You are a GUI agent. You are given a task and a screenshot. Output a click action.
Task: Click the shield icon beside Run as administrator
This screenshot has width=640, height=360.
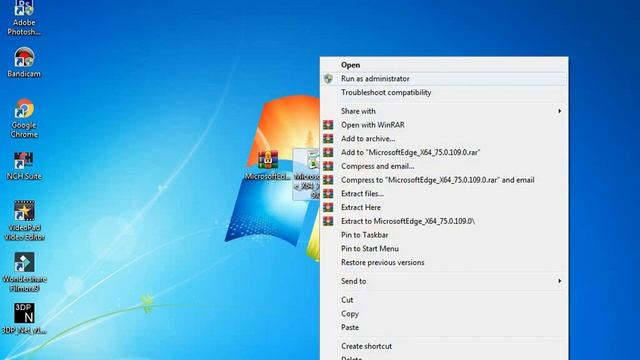pos(328,78)
